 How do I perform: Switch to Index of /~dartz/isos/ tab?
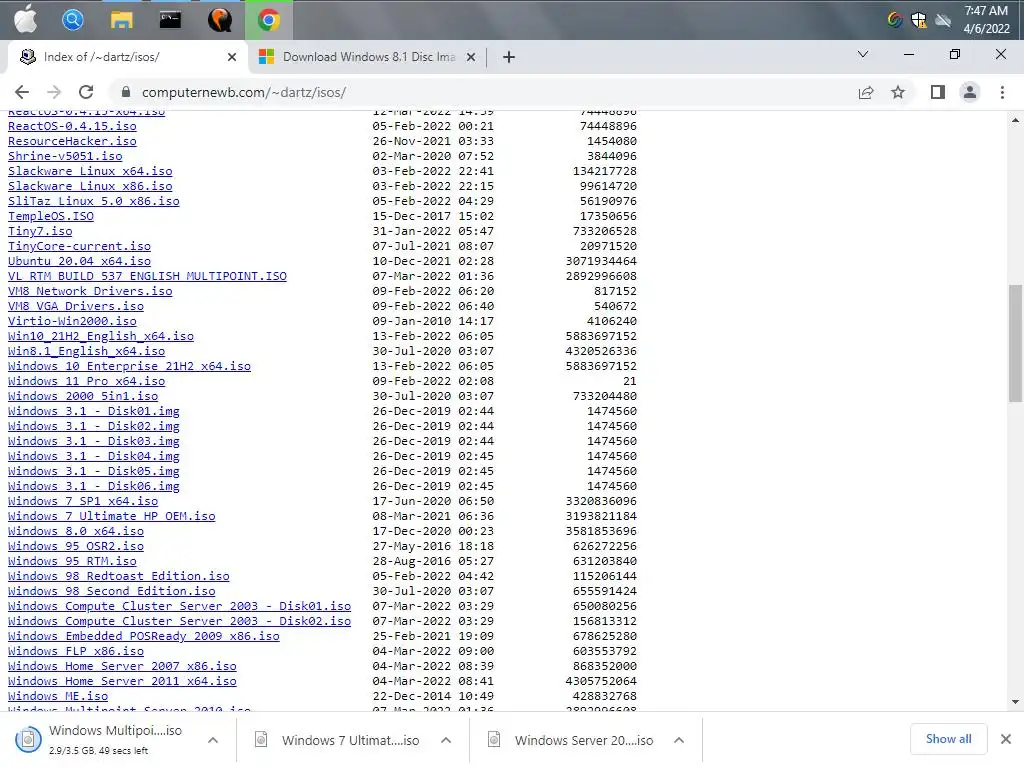pyautogui.click(x=127, y=57)
